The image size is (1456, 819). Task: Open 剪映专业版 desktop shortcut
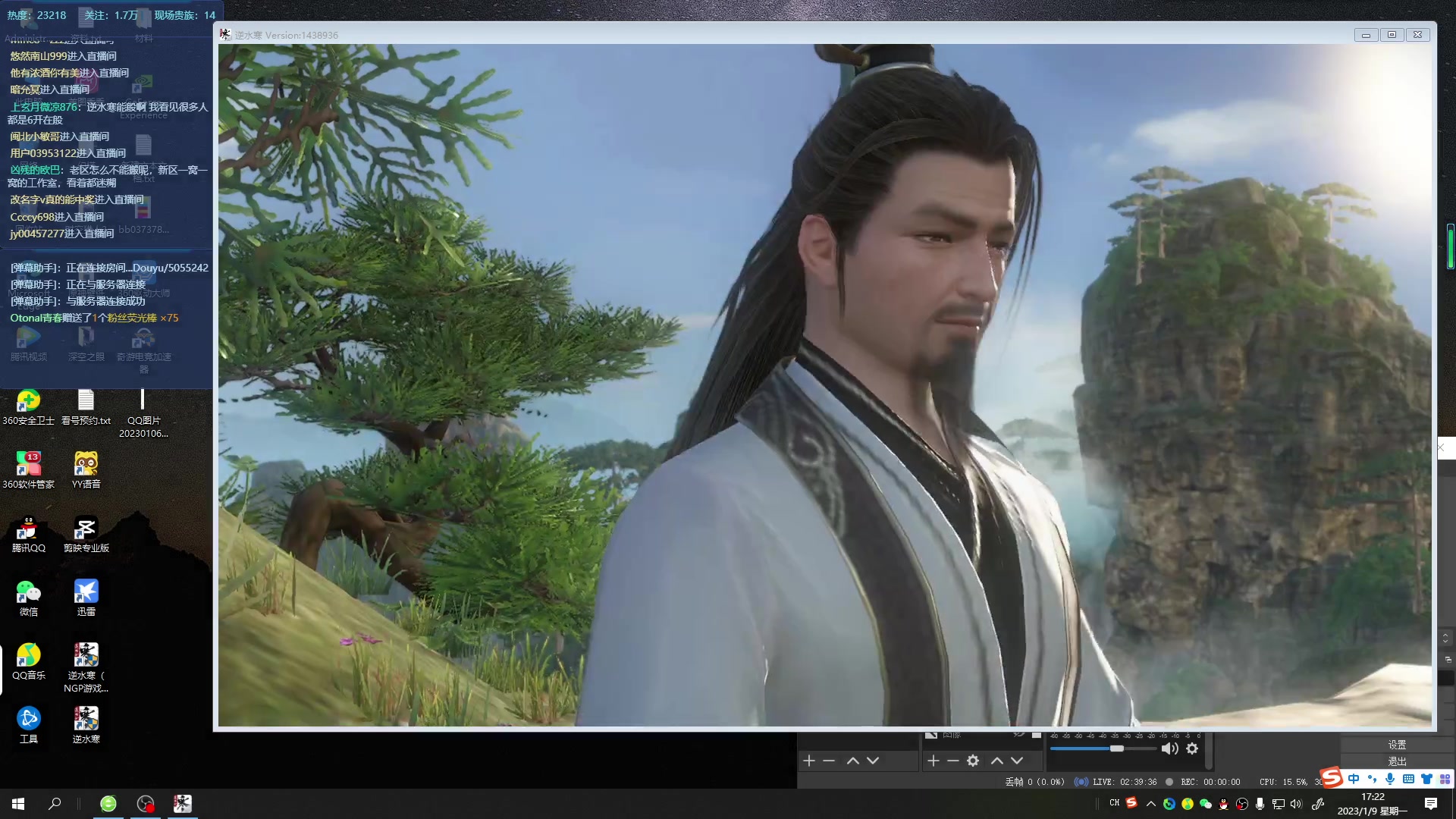tap(86, 535)
